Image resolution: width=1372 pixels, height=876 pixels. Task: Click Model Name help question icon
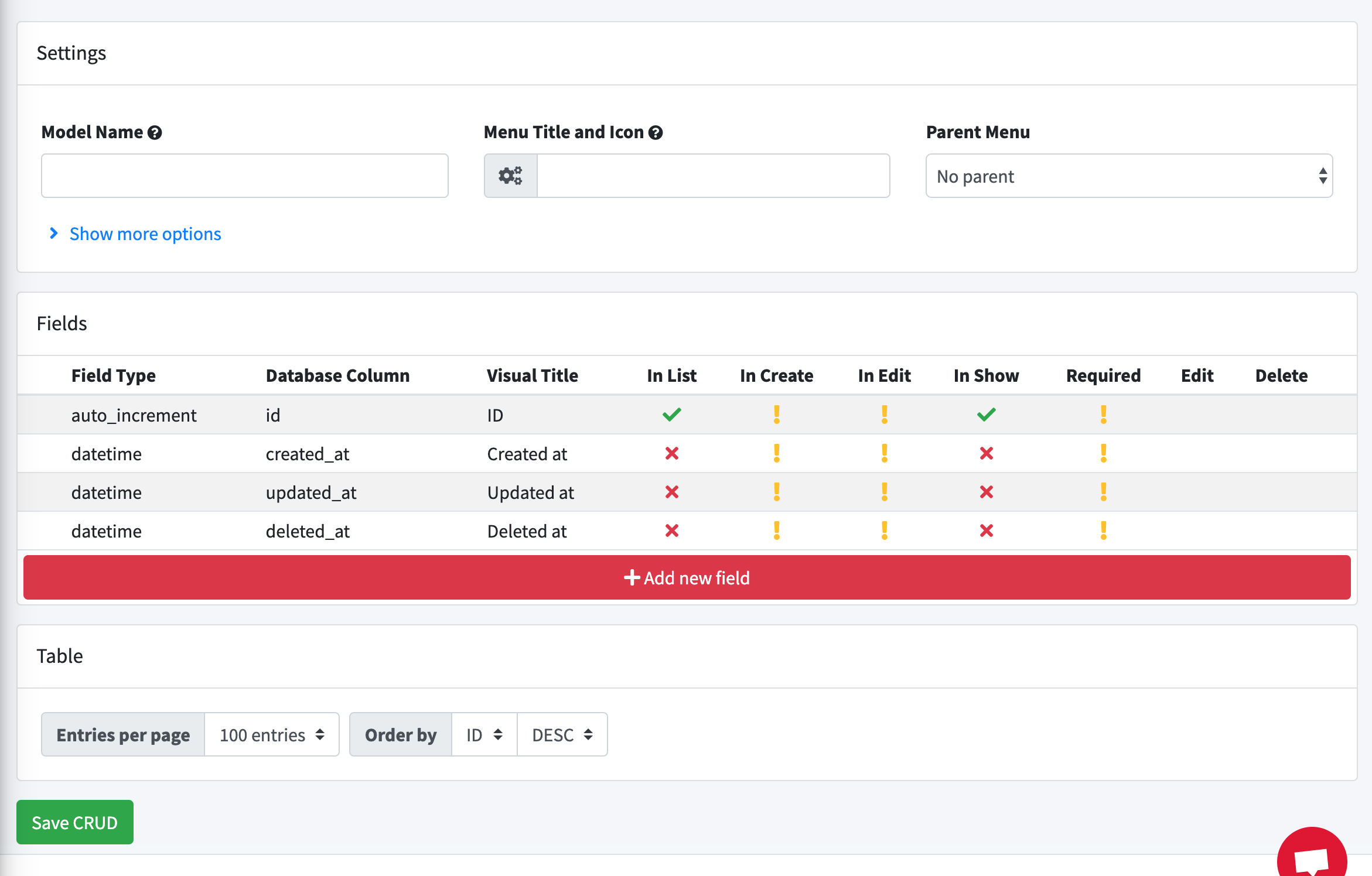pyautogui.click(x=155, y=133)
